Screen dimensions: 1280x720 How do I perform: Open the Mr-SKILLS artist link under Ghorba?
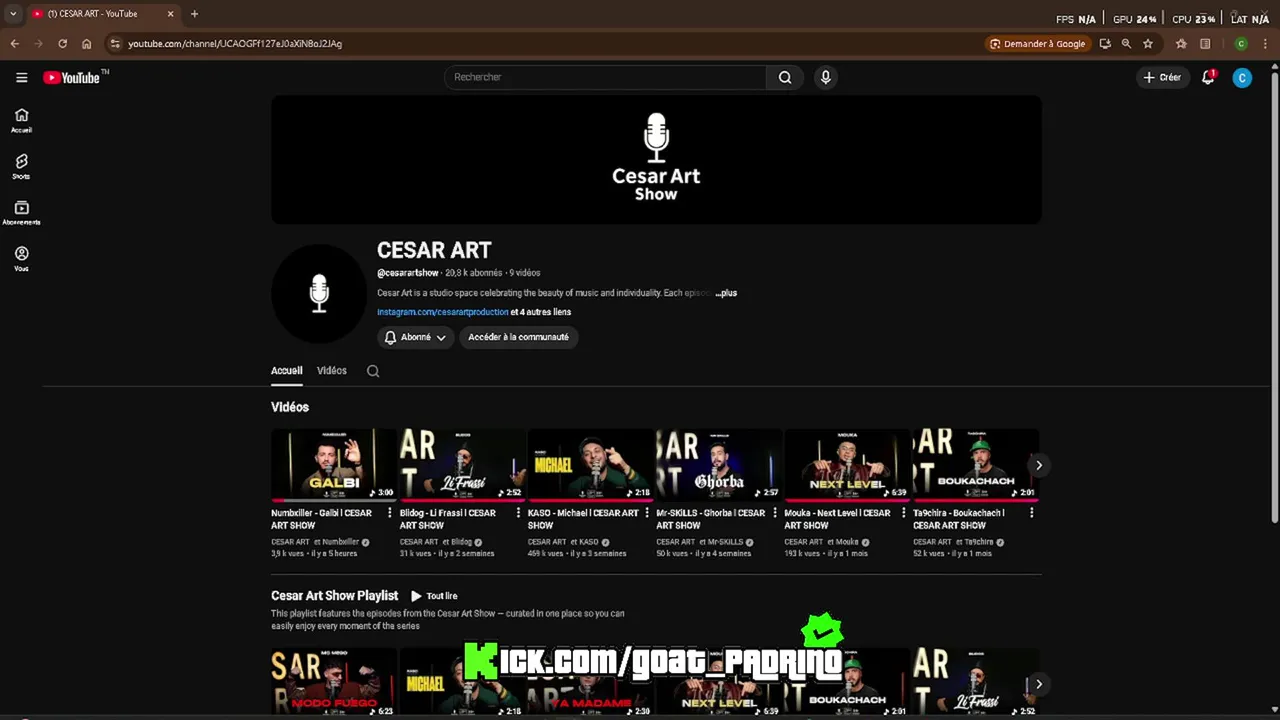pyautogui.click(x=725, y=542)
